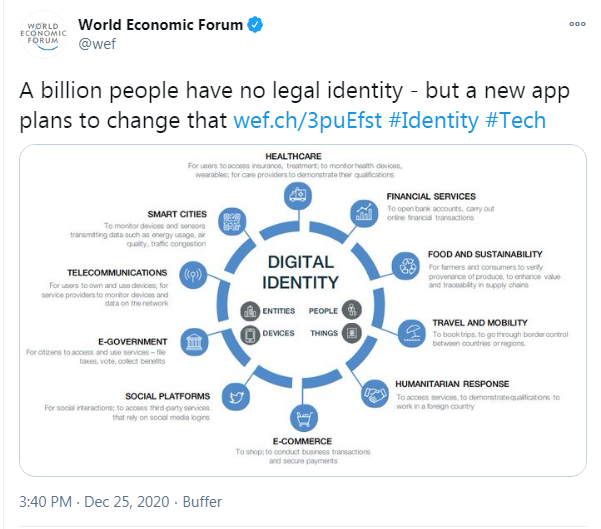Screen dimensions: 601x529
Task: Follow the wef.ch/3puEfst link
Action: 308,120
